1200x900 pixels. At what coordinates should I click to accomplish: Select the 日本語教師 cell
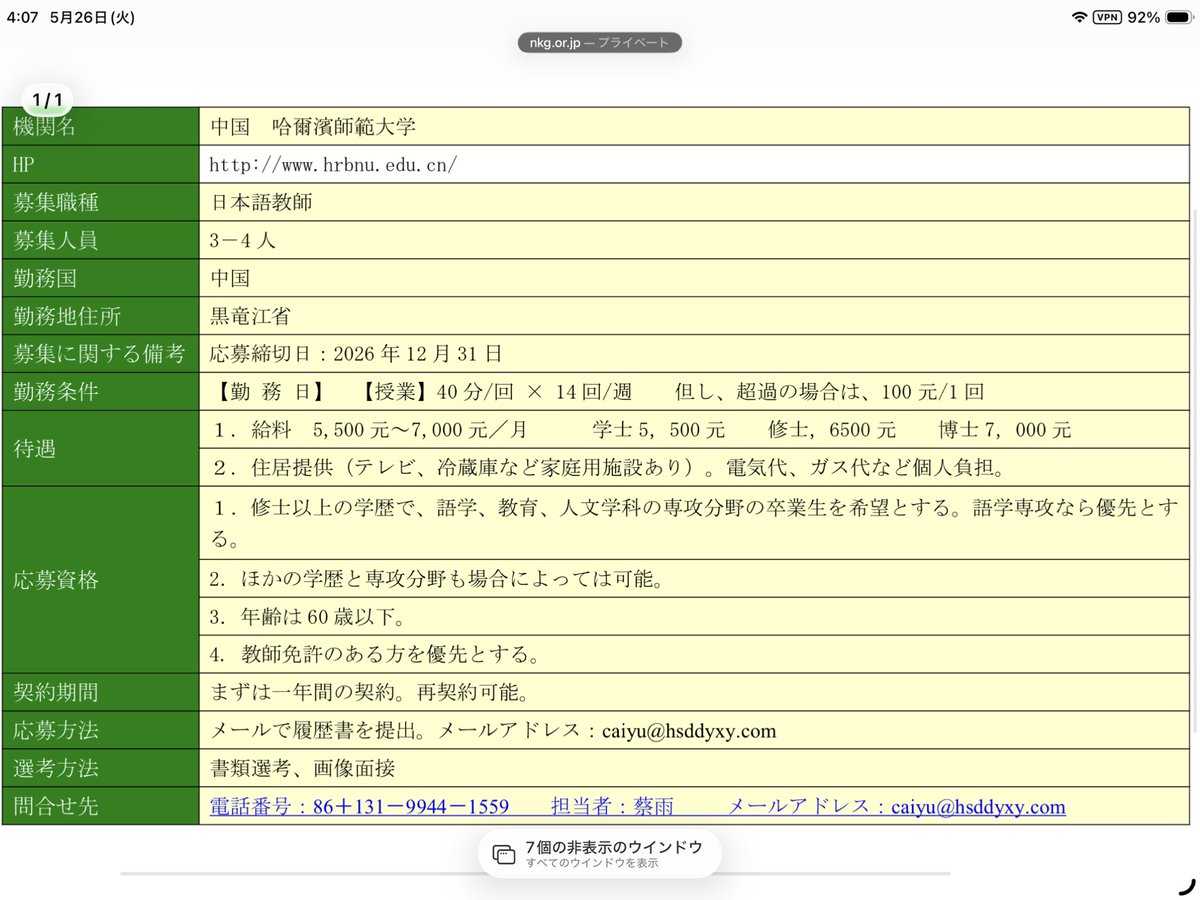[x=695, y=203]
